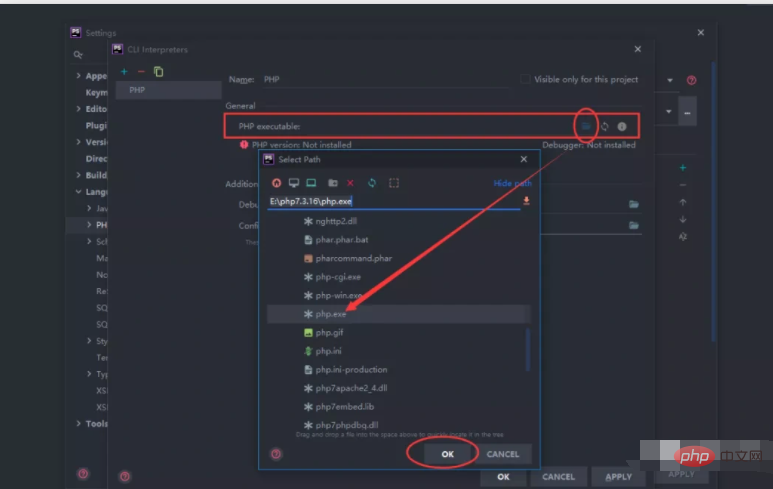Click the three-dots button on Settings right
Image resolution: width=773 pixels, height=489 pixels.
click(687, 112)
